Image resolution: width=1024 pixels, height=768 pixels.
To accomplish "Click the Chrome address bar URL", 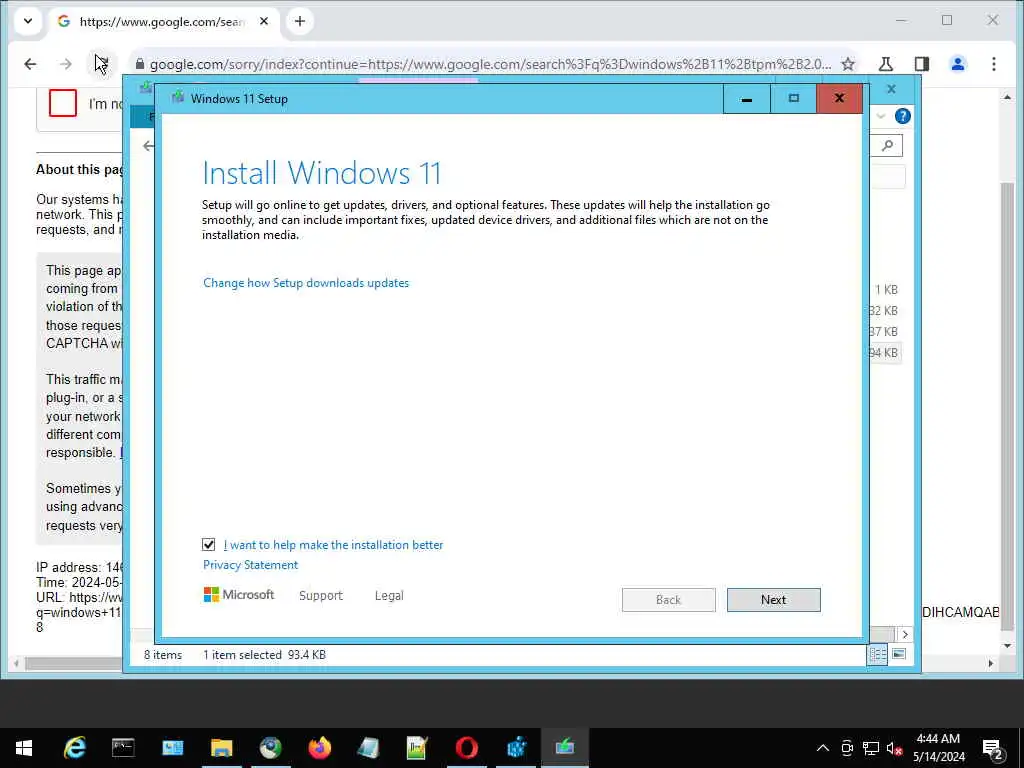I will pyautogui.click(x=490, y=64).
